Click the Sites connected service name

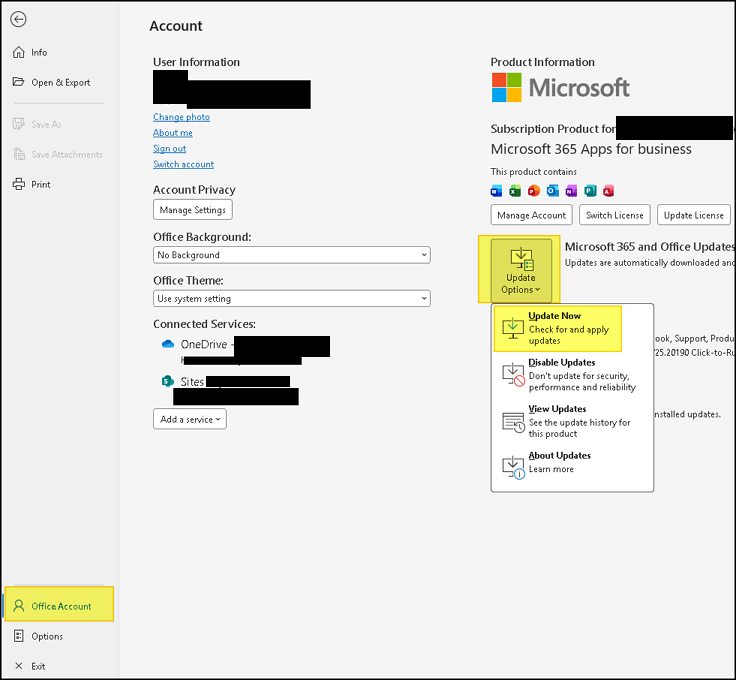coord(192,382)
